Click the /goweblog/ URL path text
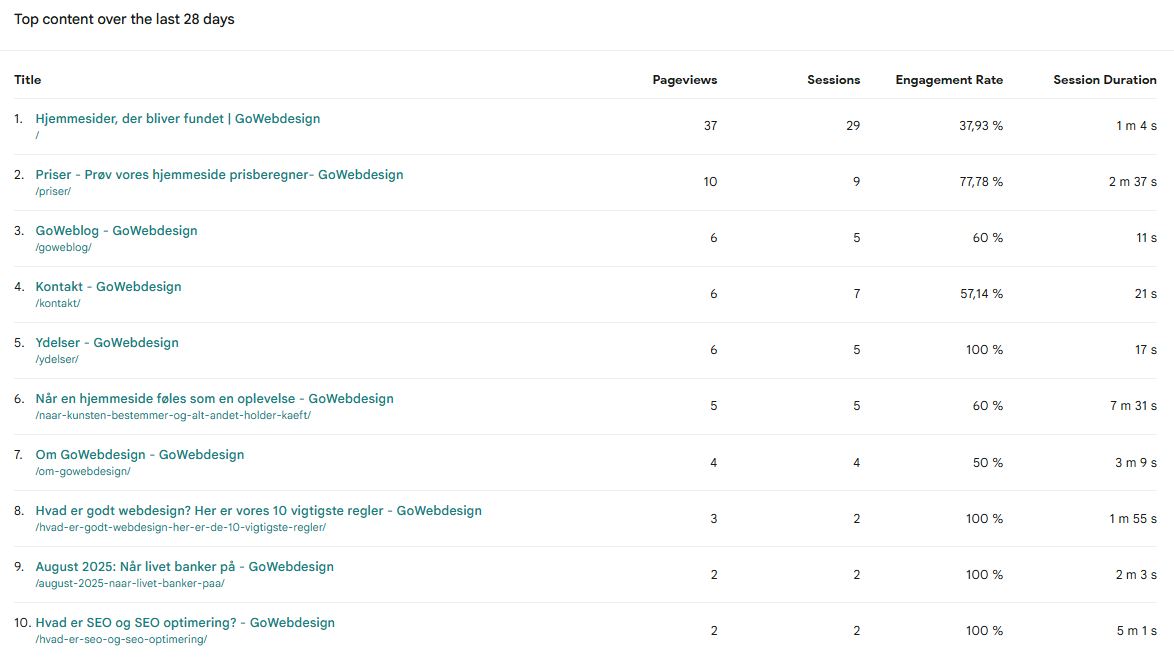 point(63,247)
